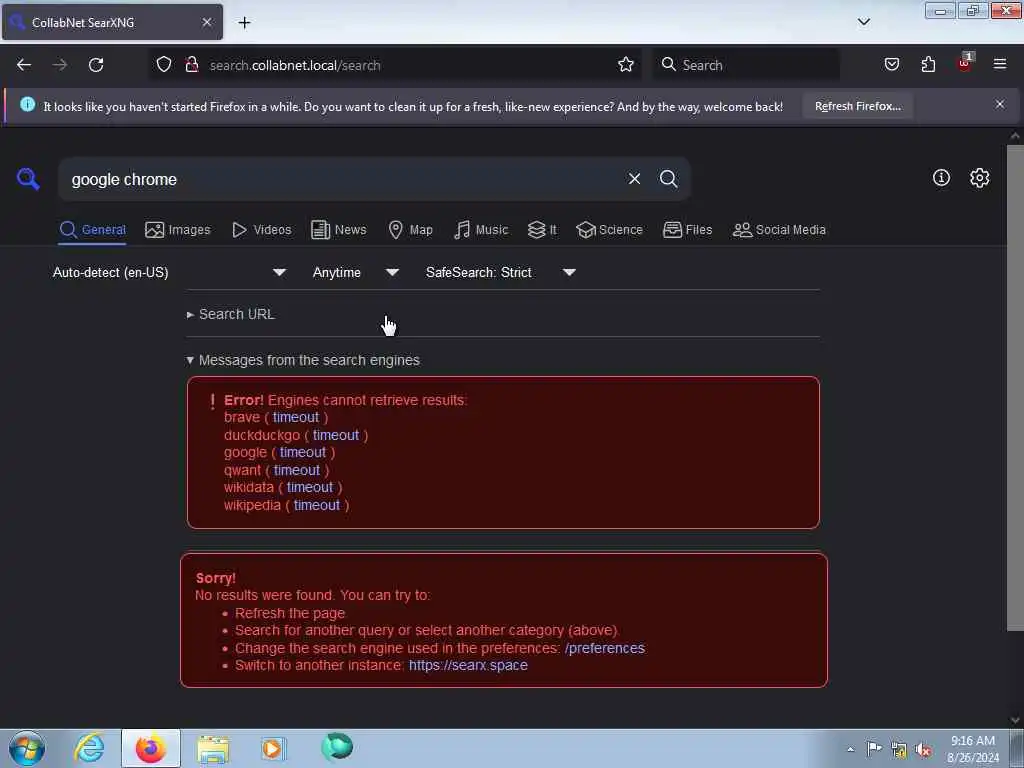Launch Internet Explorer from taskbar
Screen dimensions: 1024x768
(89, 748)
